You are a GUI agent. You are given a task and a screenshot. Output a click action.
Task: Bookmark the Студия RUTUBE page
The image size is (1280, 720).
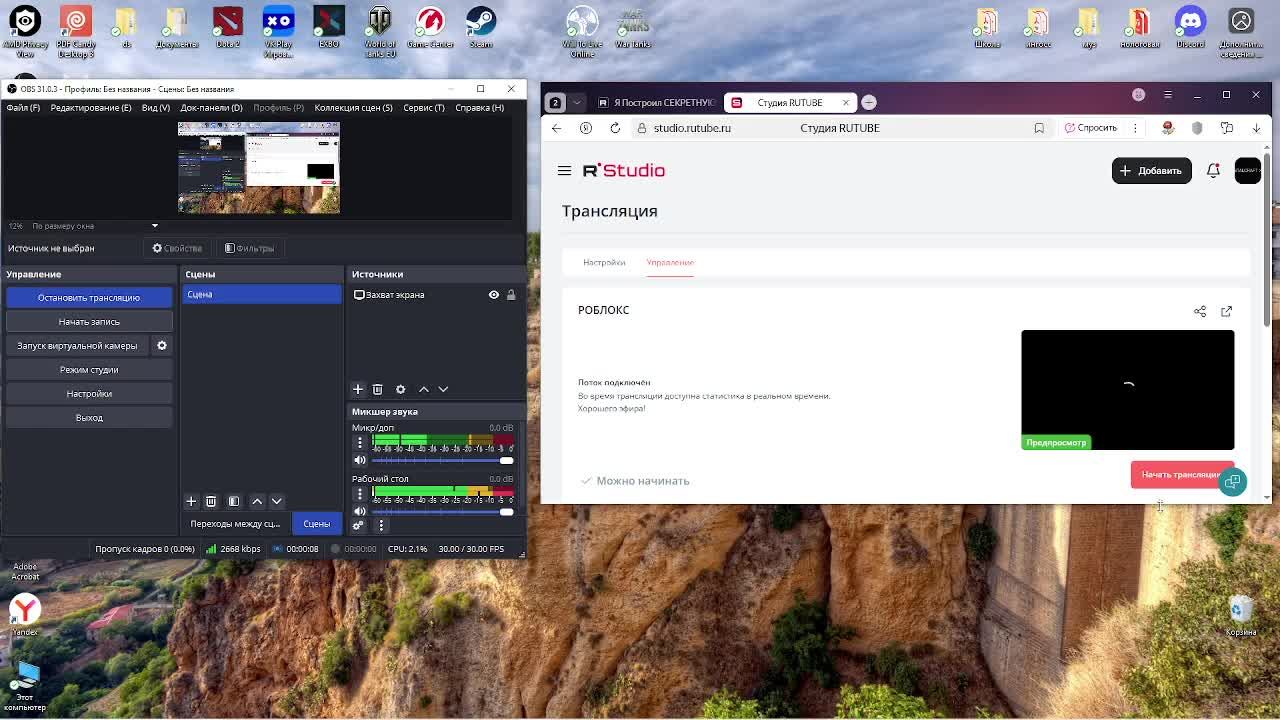point(1039,128)
